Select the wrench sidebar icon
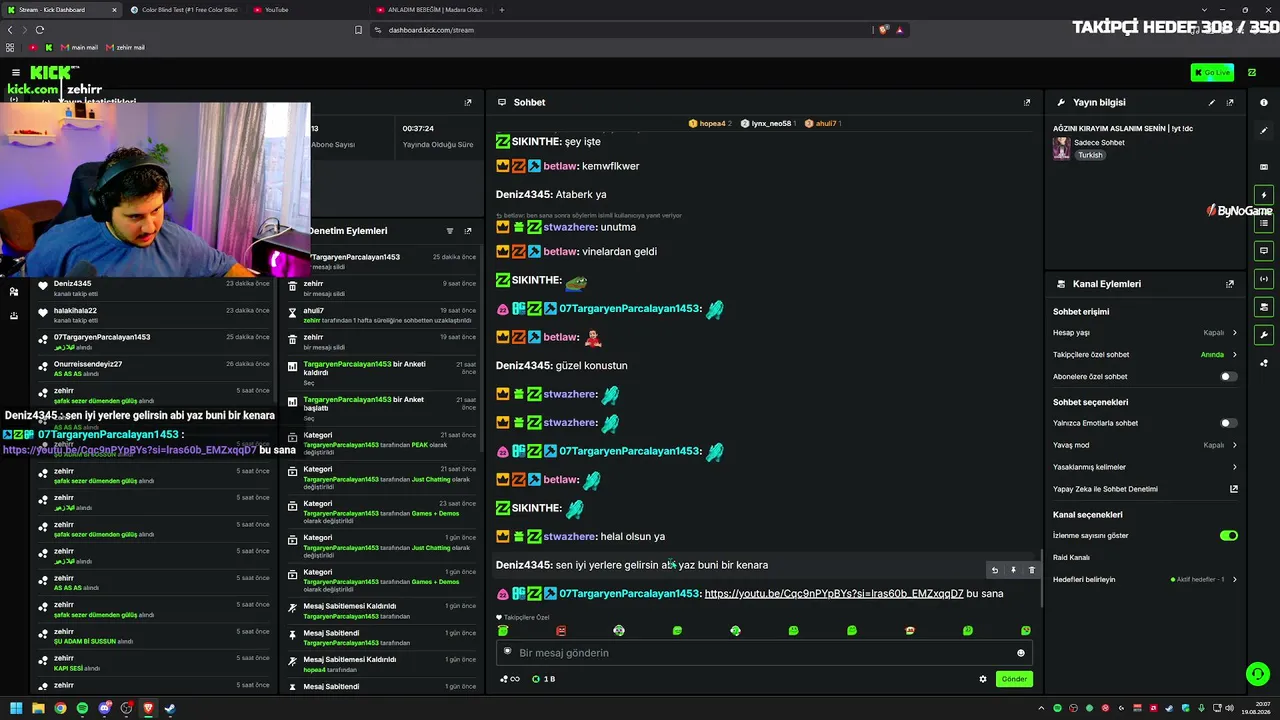This screenshot has width=1280, height=720. 1264,335
